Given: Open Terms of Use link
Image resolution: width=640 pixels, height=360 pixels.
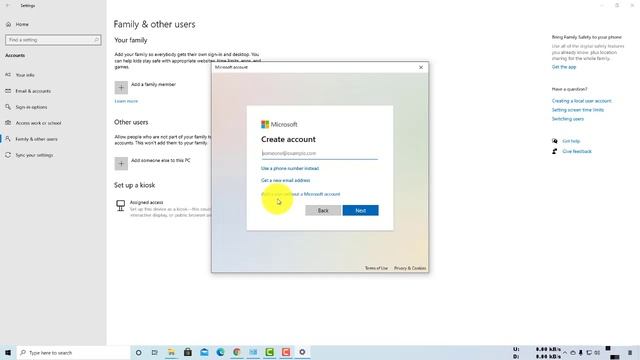Looking at the screenshot, I should click(x=376, y=268).
